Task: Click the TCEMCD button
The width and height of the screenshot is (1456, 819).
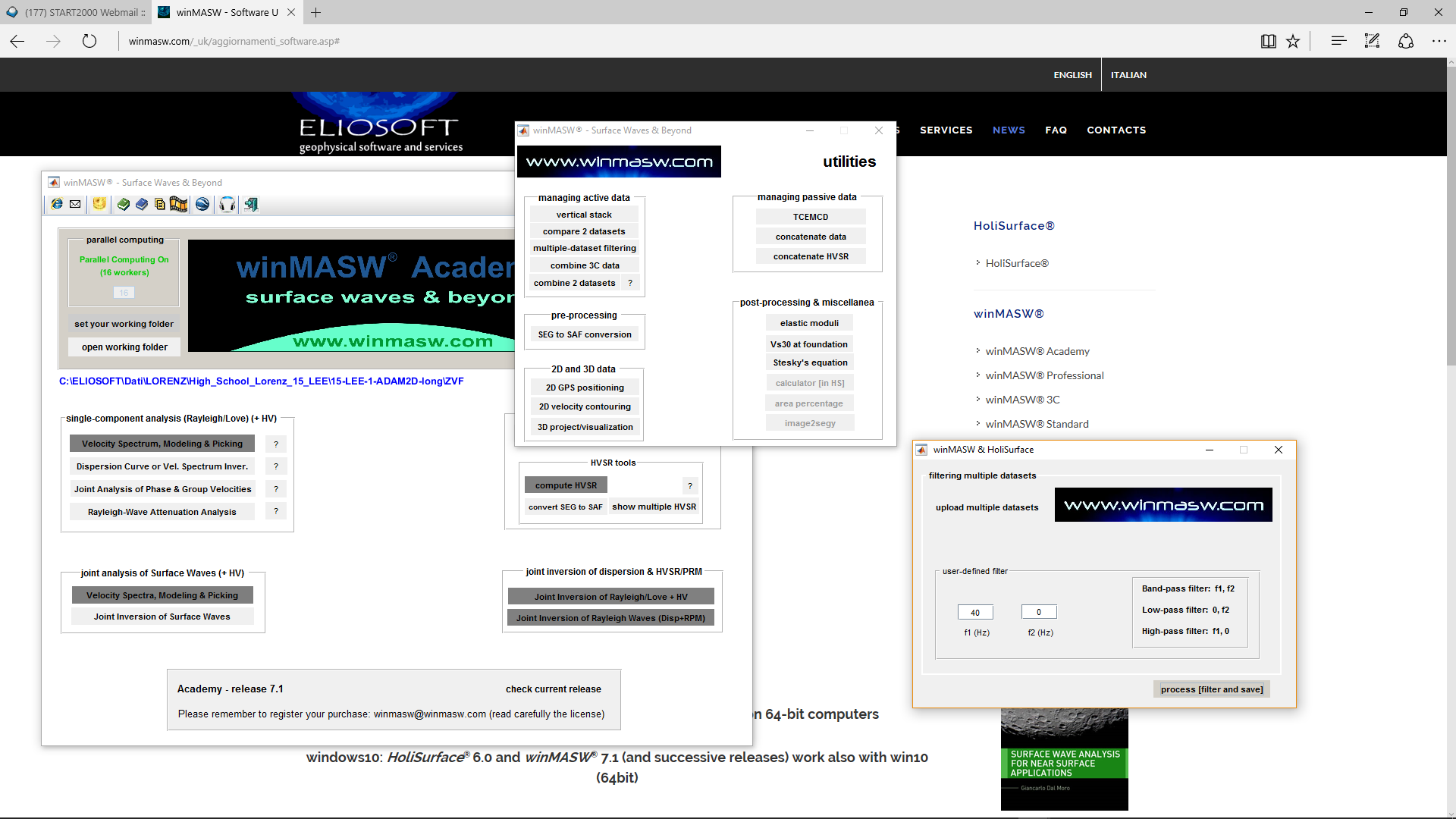Action: [x=811, y=217]
